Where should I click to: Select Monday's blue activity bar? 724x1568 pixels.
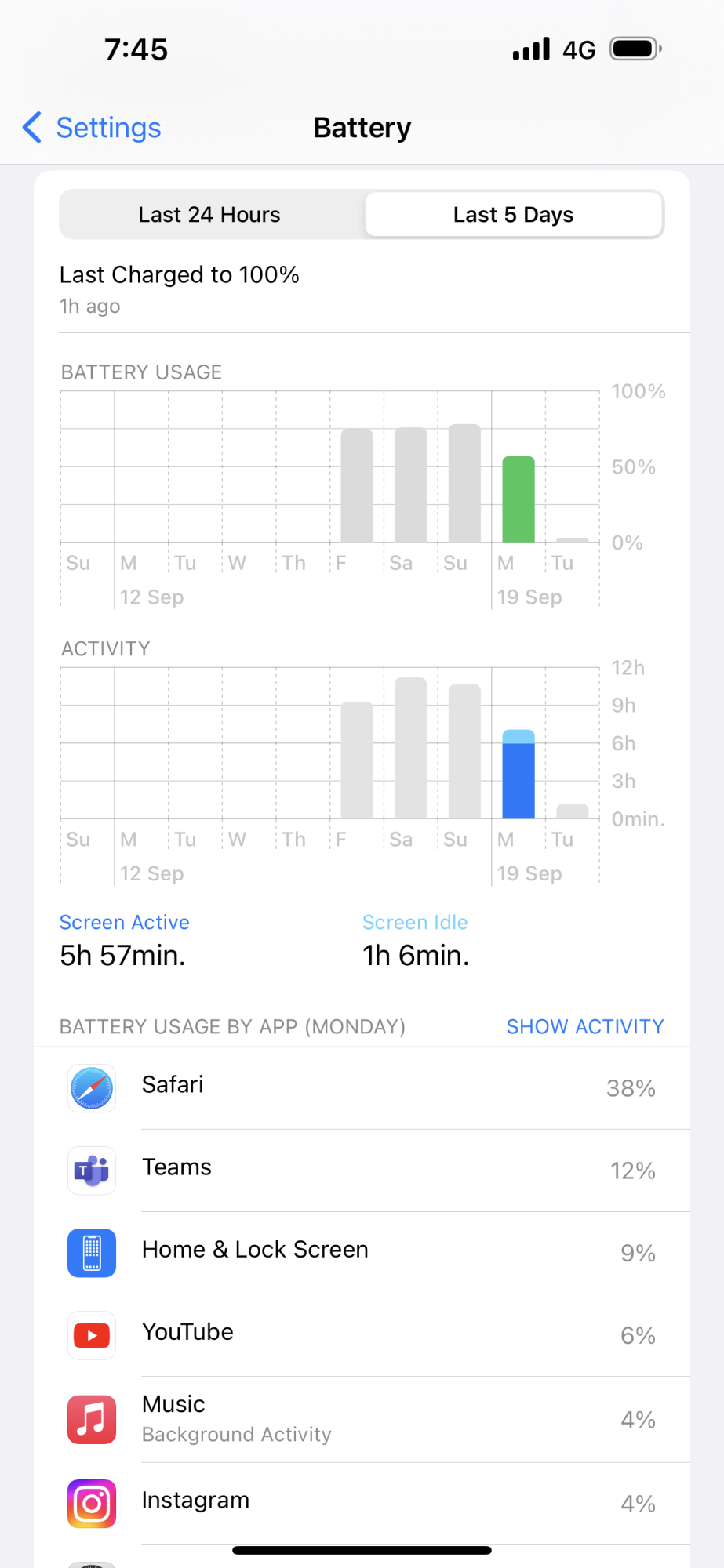(518, 775)
